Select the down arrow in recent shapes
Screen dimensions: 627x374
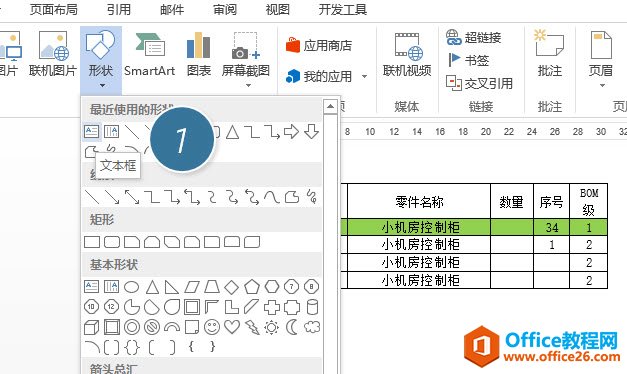pyautogui.click(x=312, y=131)
